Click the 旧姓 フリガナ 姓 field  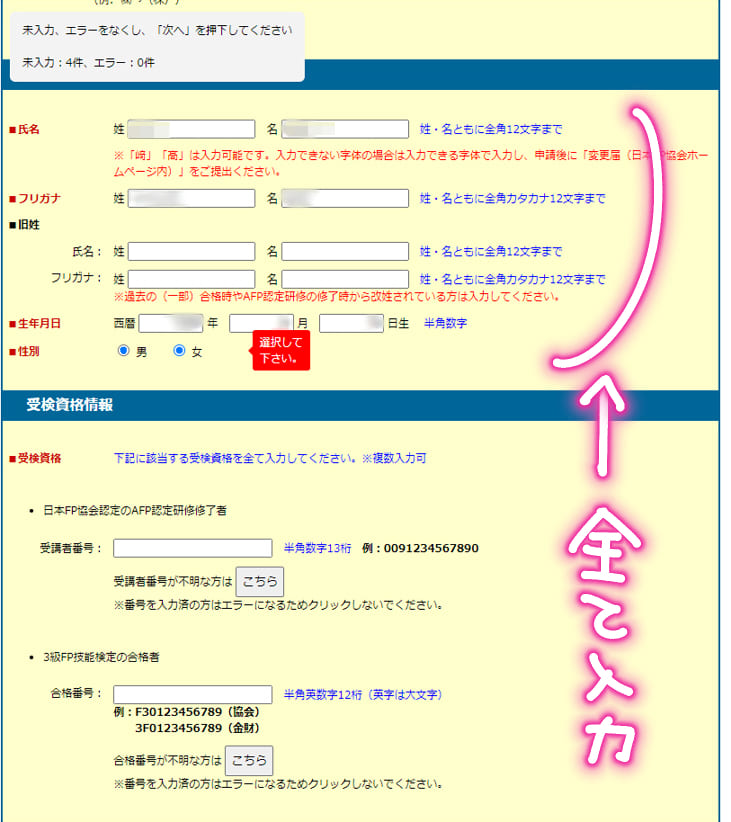pos(191,279)
